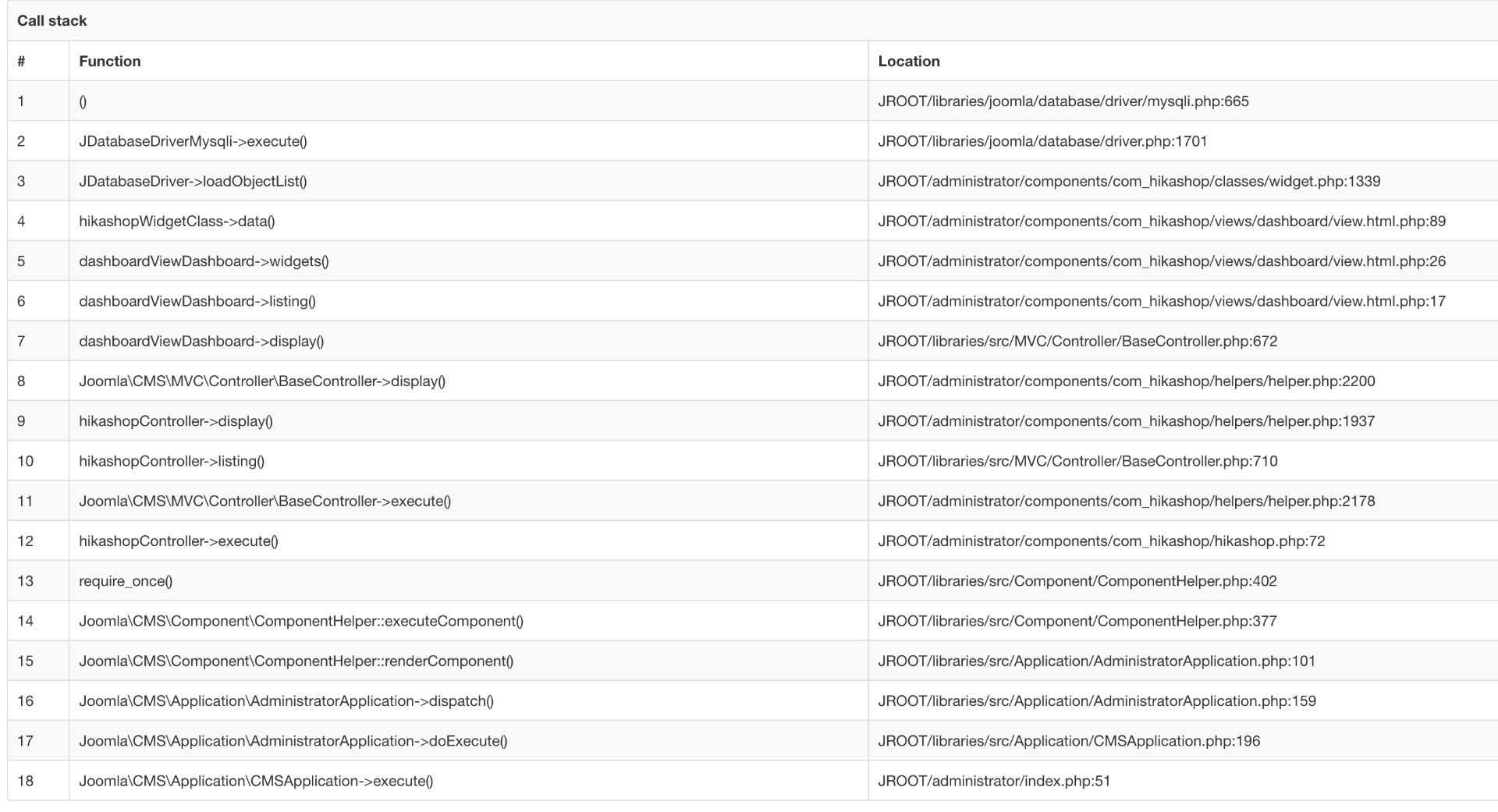Select the AdministratorApplication->dispatch() function entry
The height and width of the screenshot is (812, 1498).
[286, 701]
